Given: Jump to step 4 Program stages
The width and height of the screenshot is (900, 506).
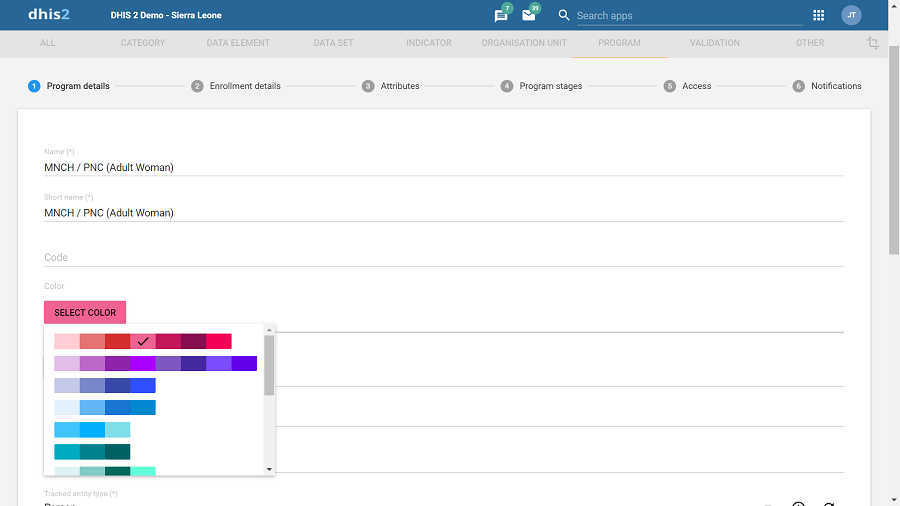Looking at the screenshot, I should (x=541, y=86).
